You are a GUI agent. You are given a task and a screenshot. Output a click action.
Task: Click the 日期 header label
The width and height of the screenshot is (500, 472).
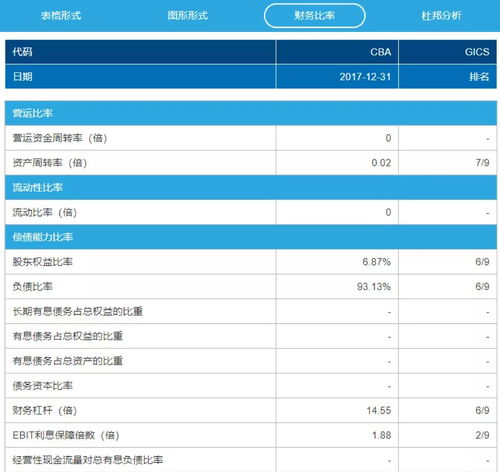click(22, 77)
